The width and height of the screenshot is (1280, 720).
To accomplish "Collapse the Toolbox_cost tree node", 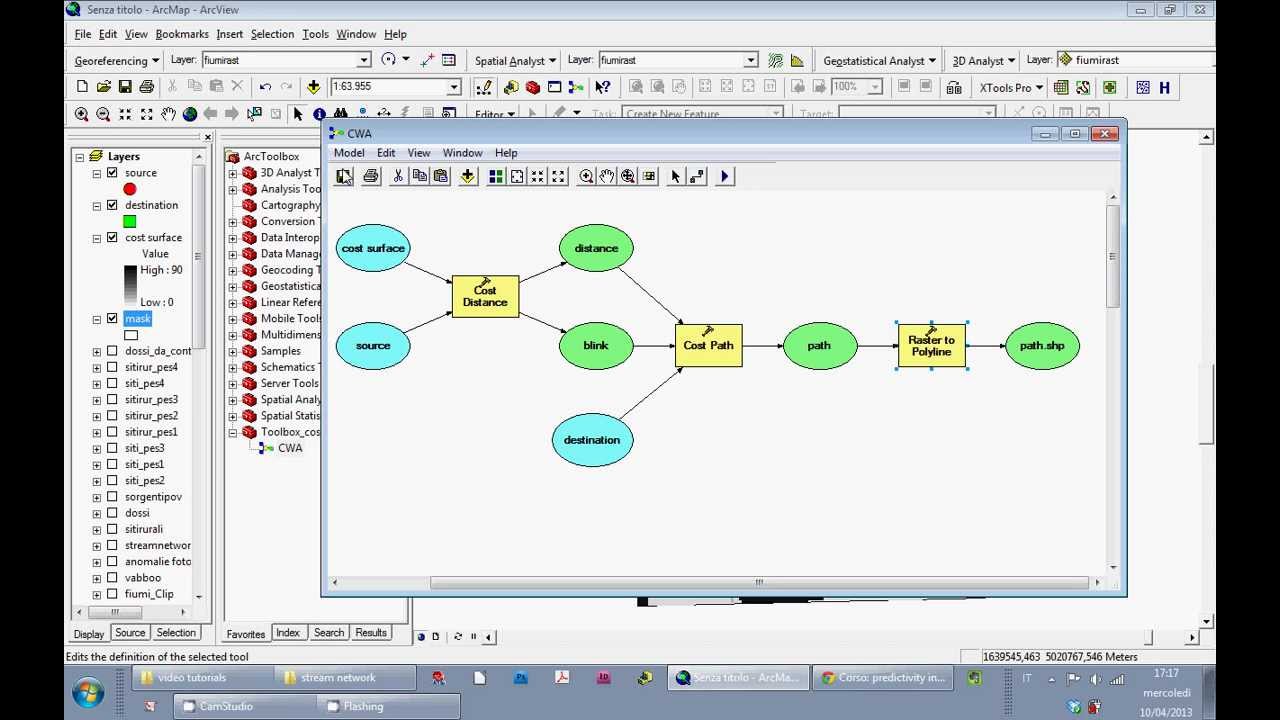I will point(233,432).
